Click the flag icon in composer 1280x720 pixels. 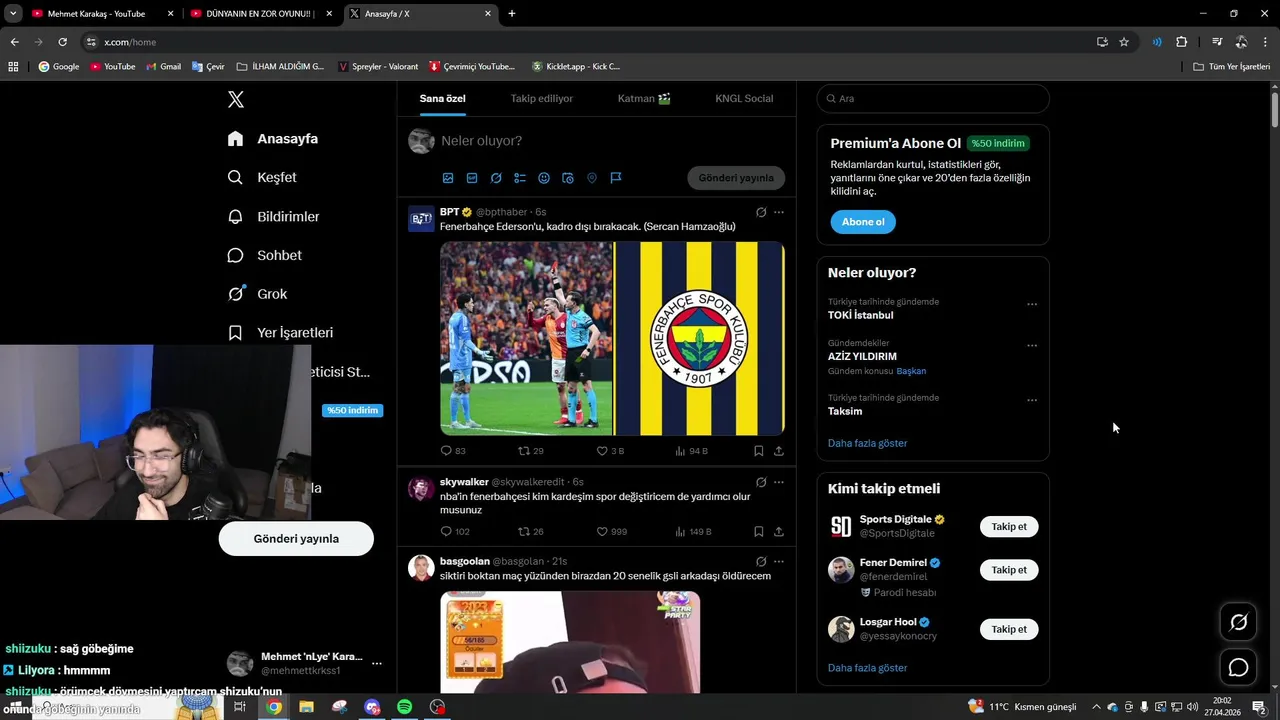click(616, 178)
